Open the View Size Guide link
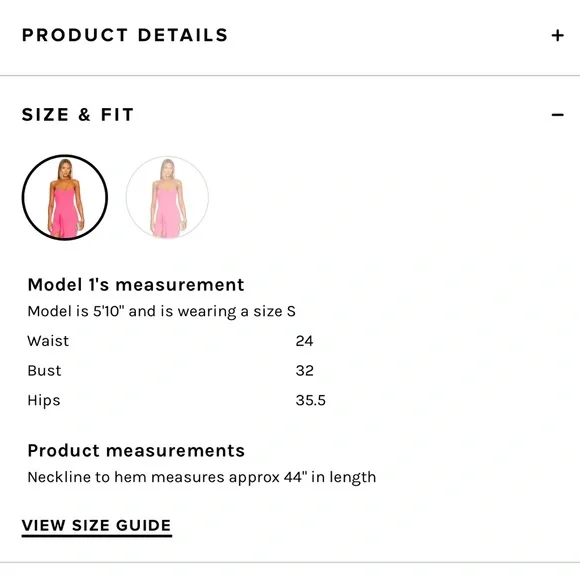 (97, 526)
